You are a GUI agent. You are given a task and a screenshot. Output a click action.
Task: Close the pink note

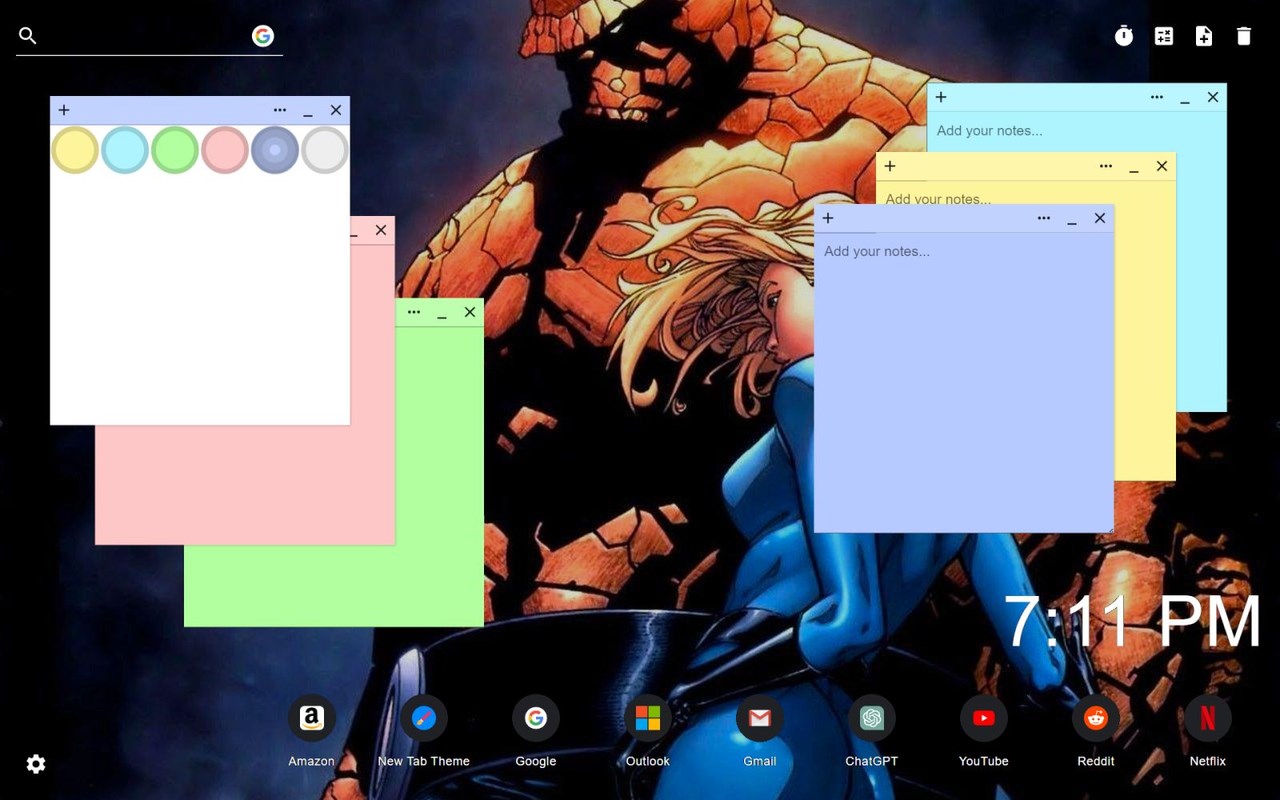(x=381, y=230)
